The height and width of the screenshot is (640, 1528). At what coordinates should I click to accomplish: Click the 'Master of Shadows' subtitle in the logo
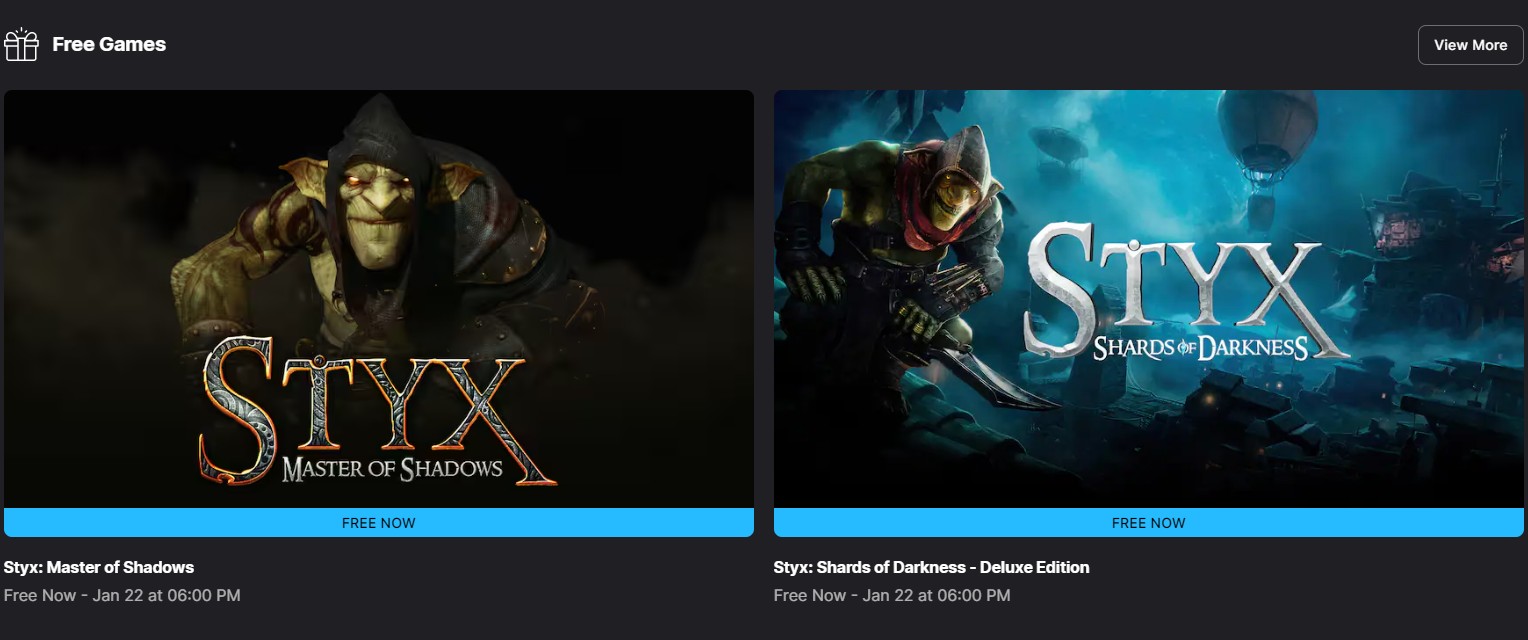click(x=392, y=468)
